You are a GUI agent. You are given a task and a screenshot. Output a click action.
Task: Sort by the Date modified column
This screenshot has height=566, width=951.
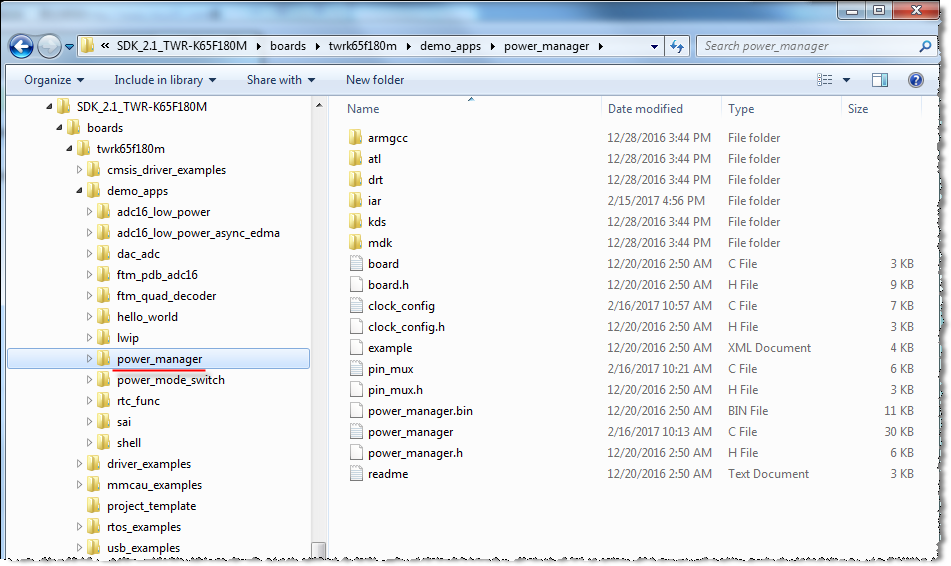[x=645, y=109]
